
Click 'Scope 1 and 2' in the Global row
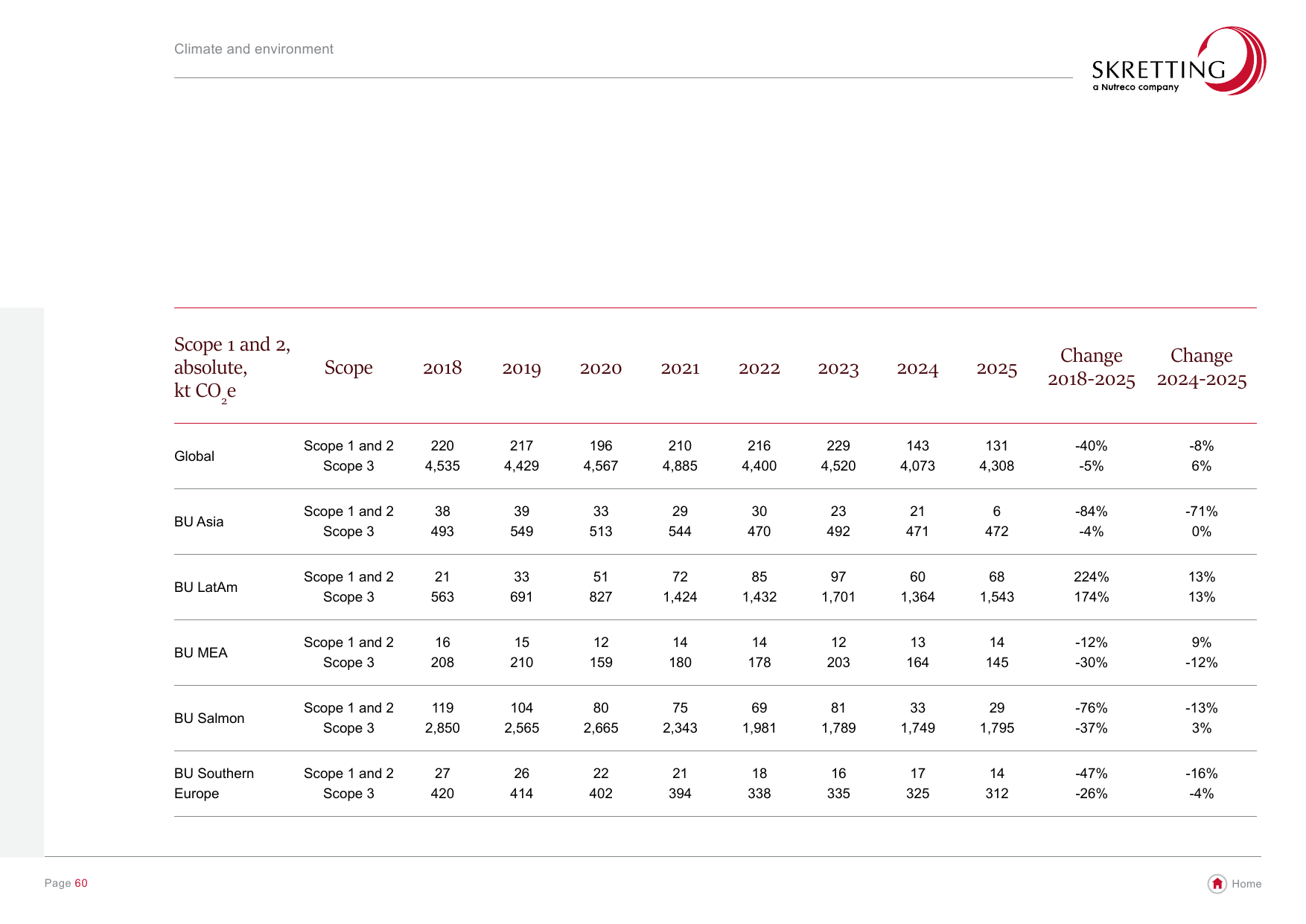(348, 446)
